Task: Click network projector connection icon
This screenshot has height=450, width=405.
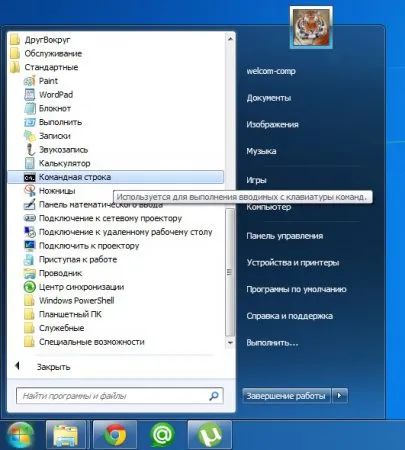Action: point(29,218)
